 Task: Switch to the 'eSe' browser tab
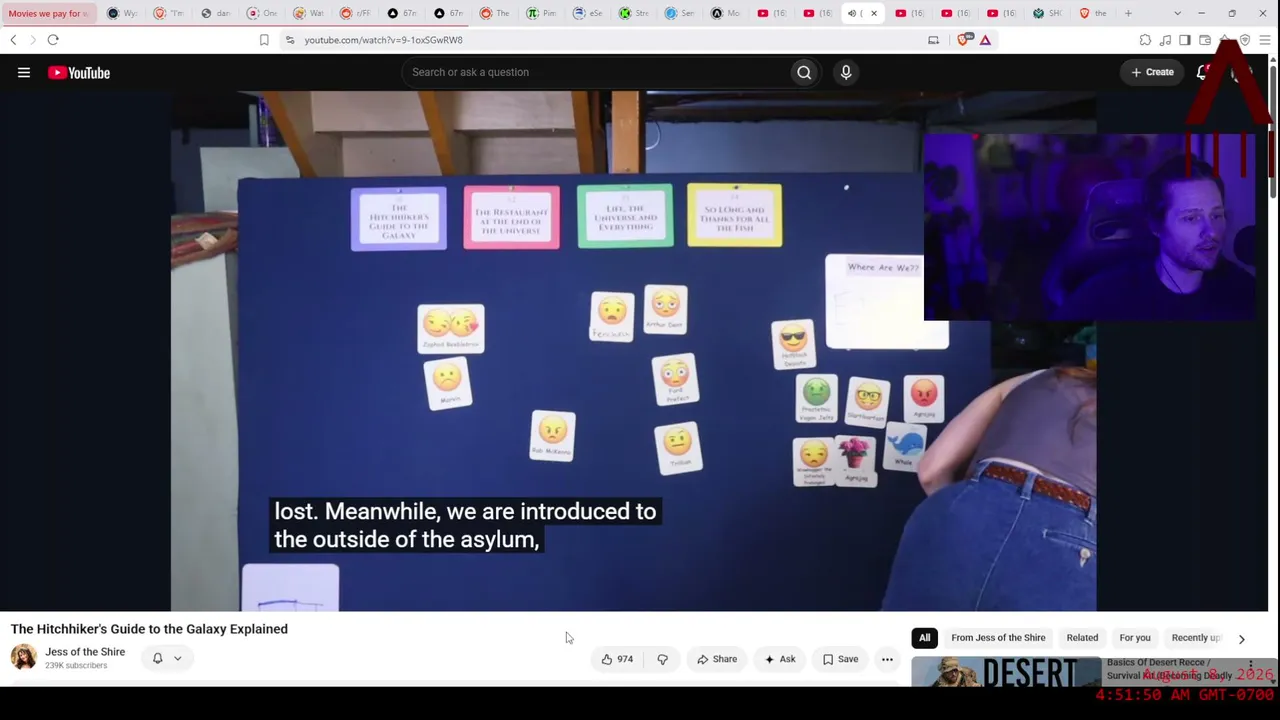(588, 13)
